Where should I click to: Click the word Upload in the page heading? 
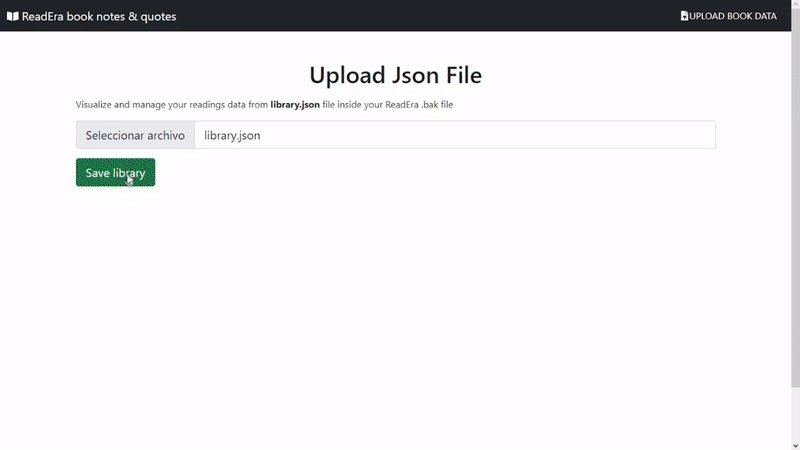pos(344,75)
